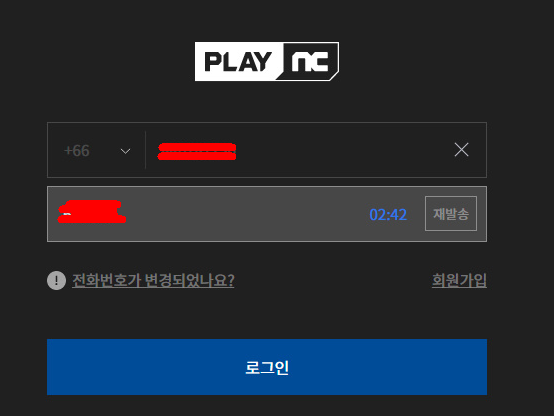Clear the phone number with X icon
554x416 pixels.
461,150
